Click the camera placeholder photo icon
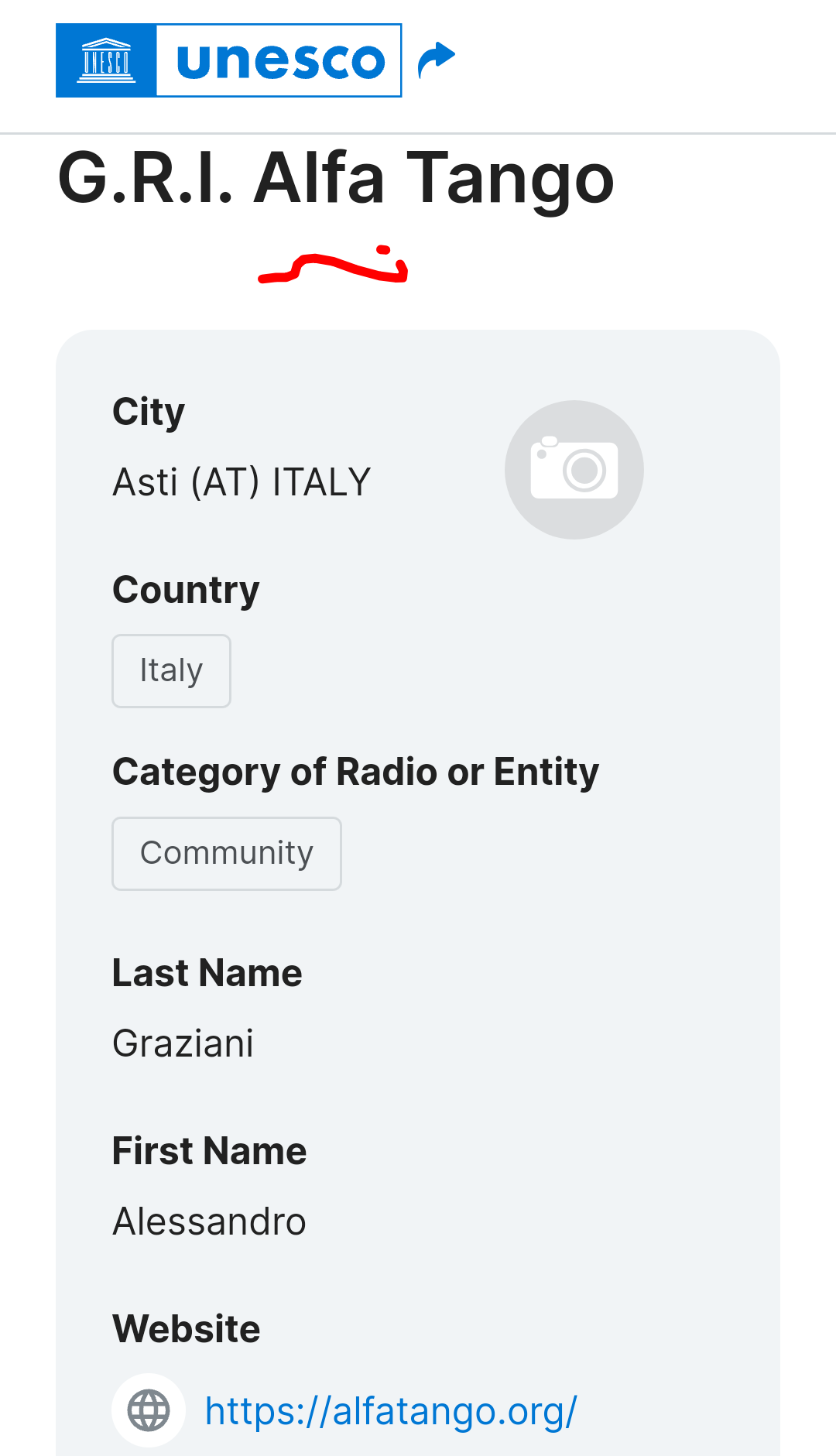The height and width of the screenshot is (1456, 836). (x=574, y=470)
